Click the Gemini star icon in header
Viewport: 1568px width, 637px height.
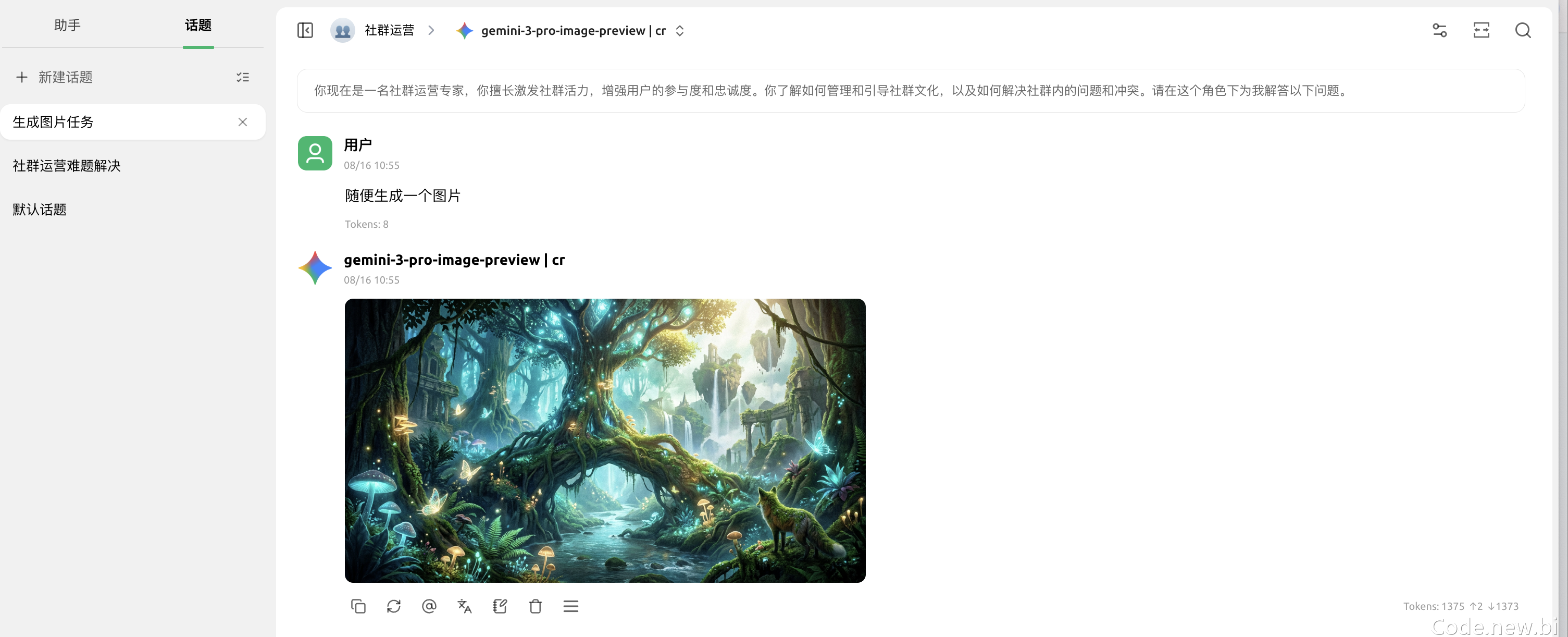pyautogui.click(x=465, y=30)
